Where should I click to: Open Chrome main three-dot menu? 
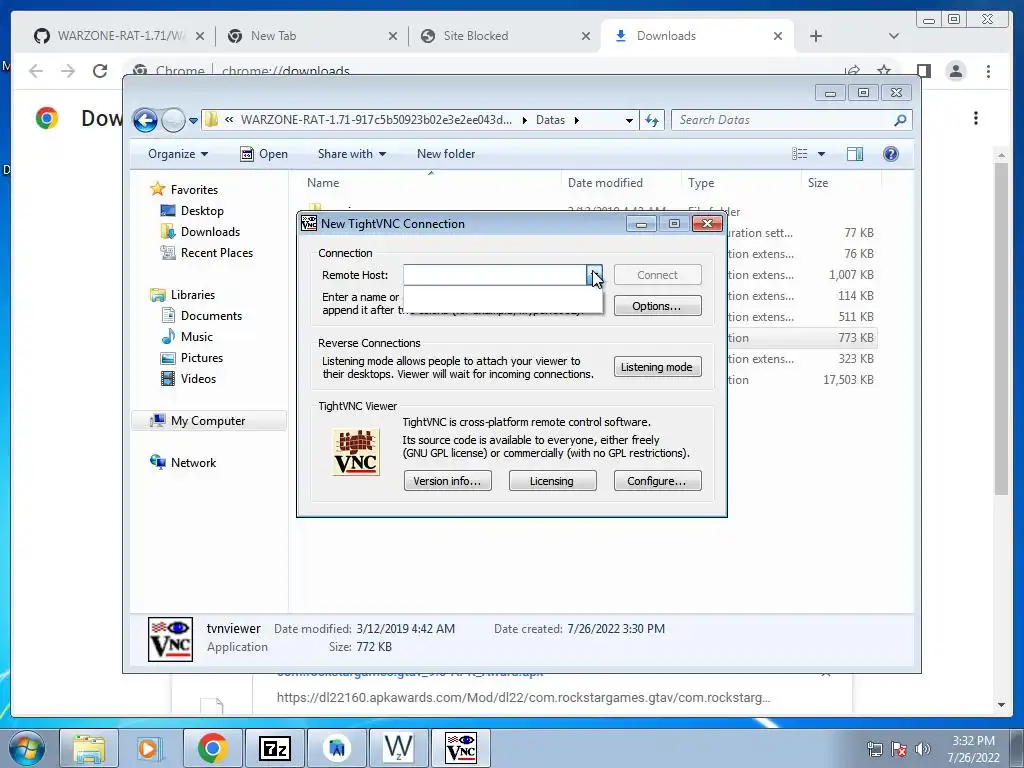tap(988, 71)
